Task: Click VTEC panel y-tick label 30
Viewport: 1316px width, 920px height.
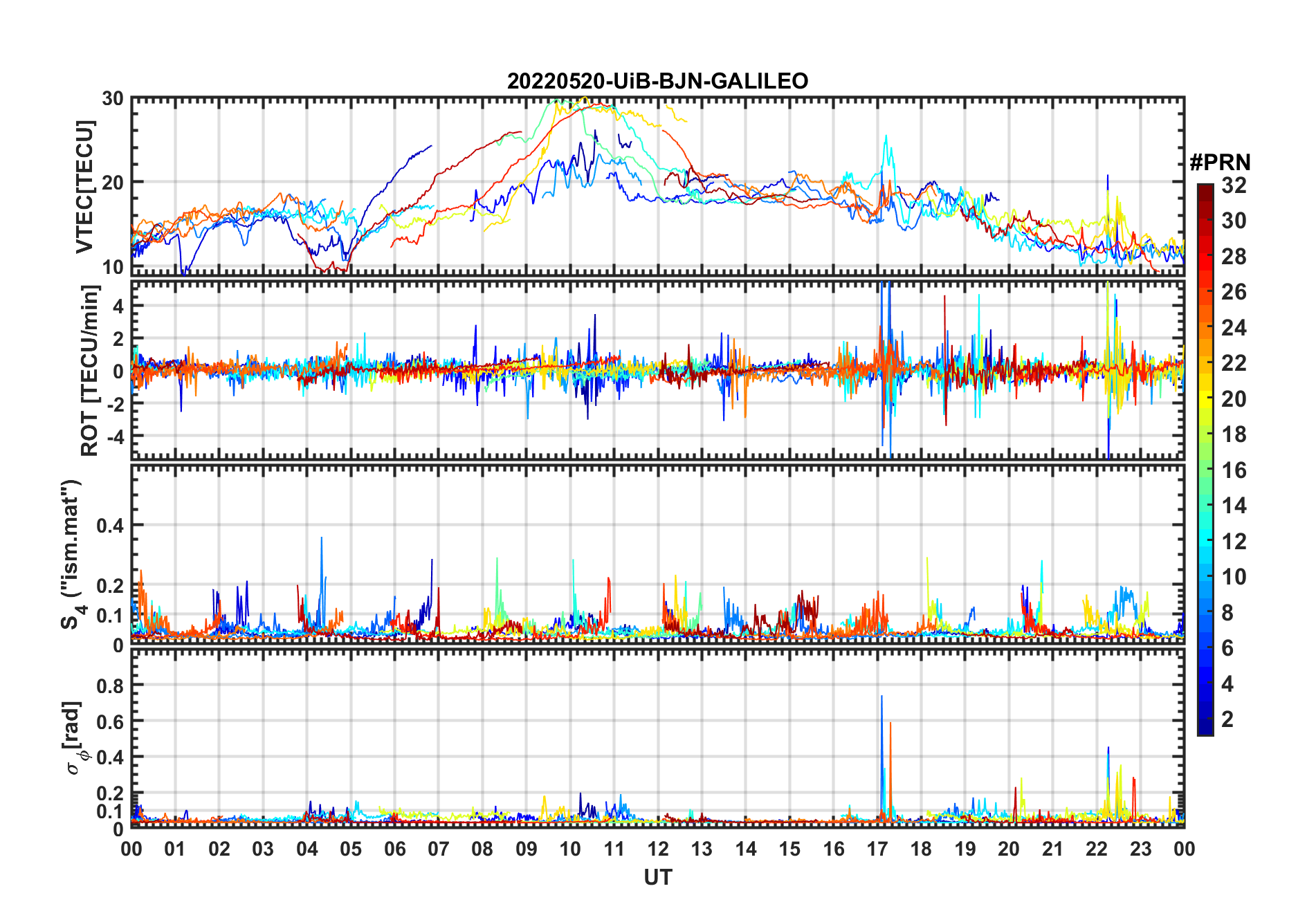Action: [x=113, y=98]
